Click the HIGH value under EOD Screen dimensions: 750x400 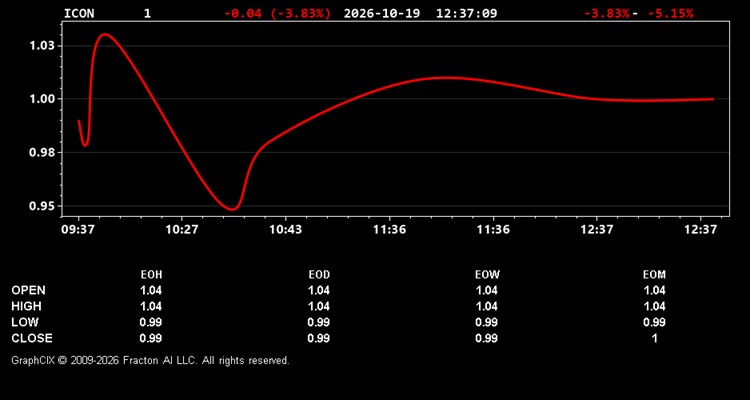tap(319, 306)
